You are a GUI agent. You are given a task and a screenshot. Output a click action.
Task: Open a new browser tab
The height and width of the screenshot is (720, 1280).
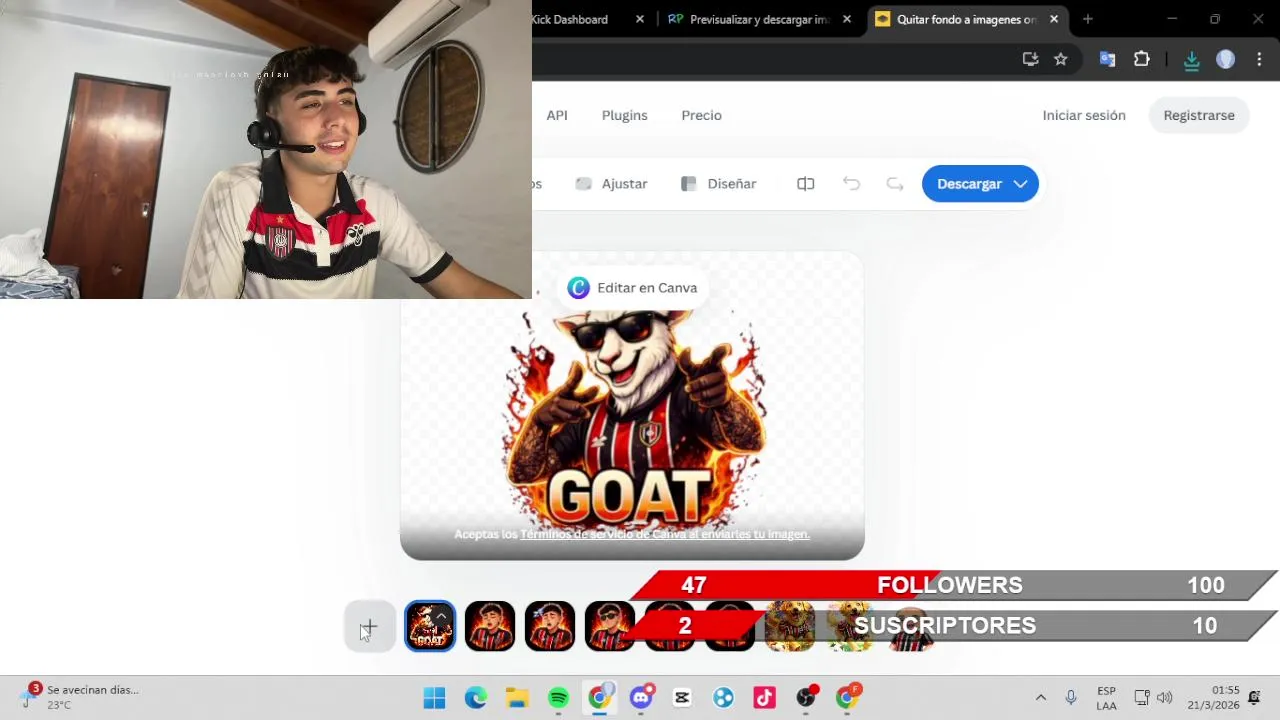coord(1088,19)
